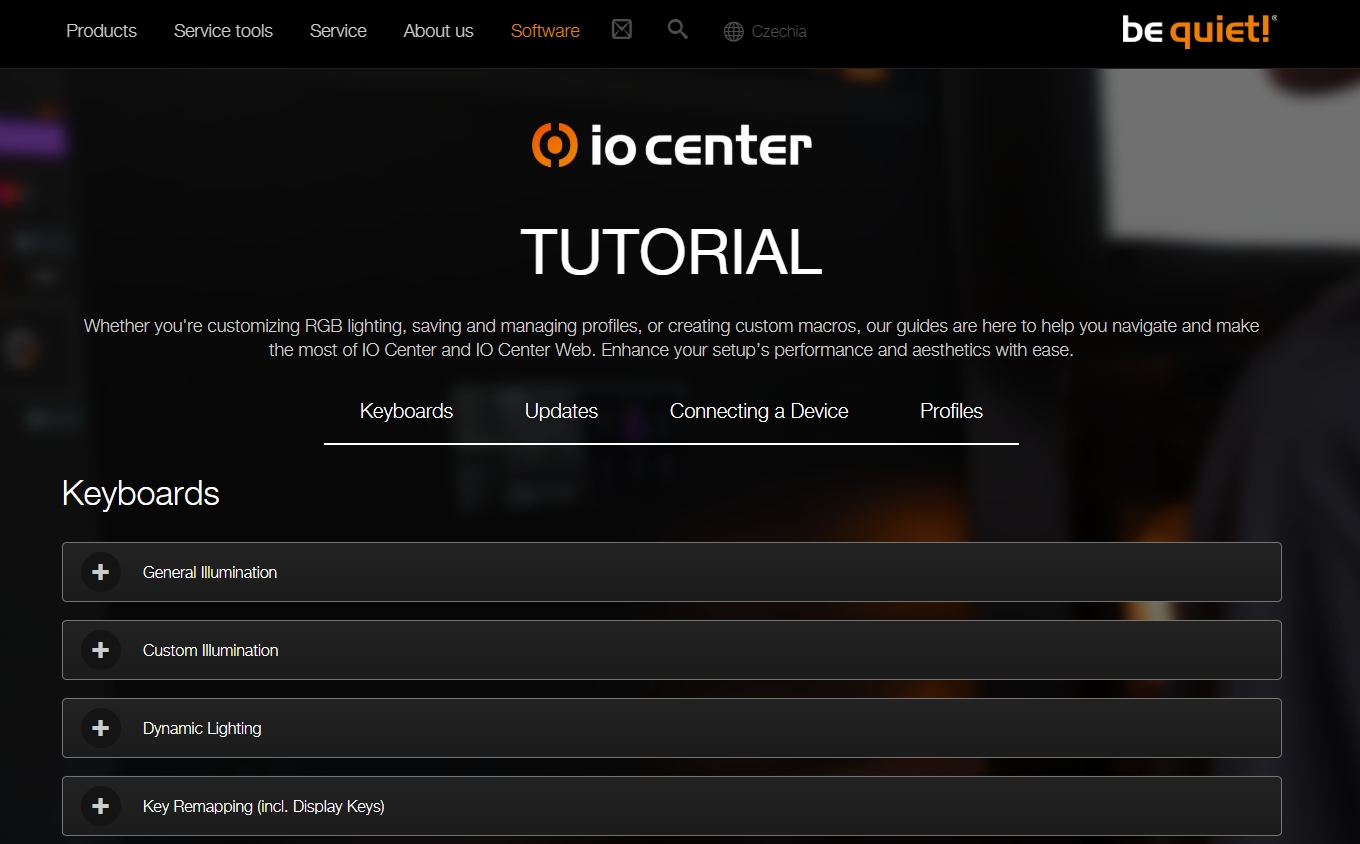
Task: Click the IO Center logo
Action: (671, 146)
